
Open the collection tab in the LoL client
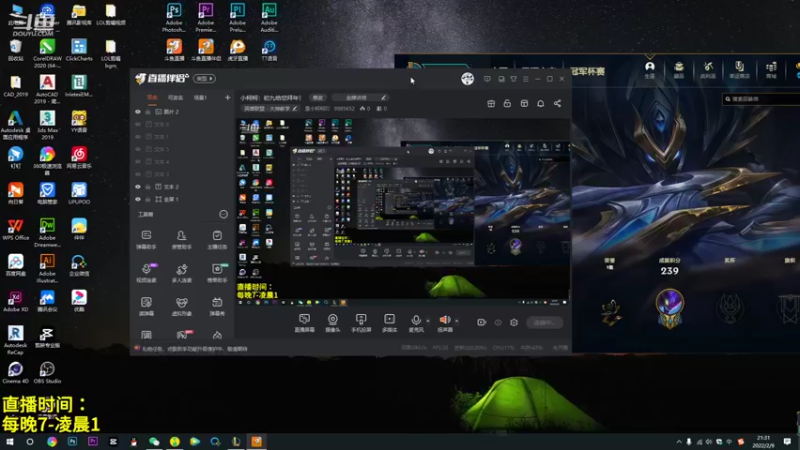pyautogui.click(x=679, y=70)
